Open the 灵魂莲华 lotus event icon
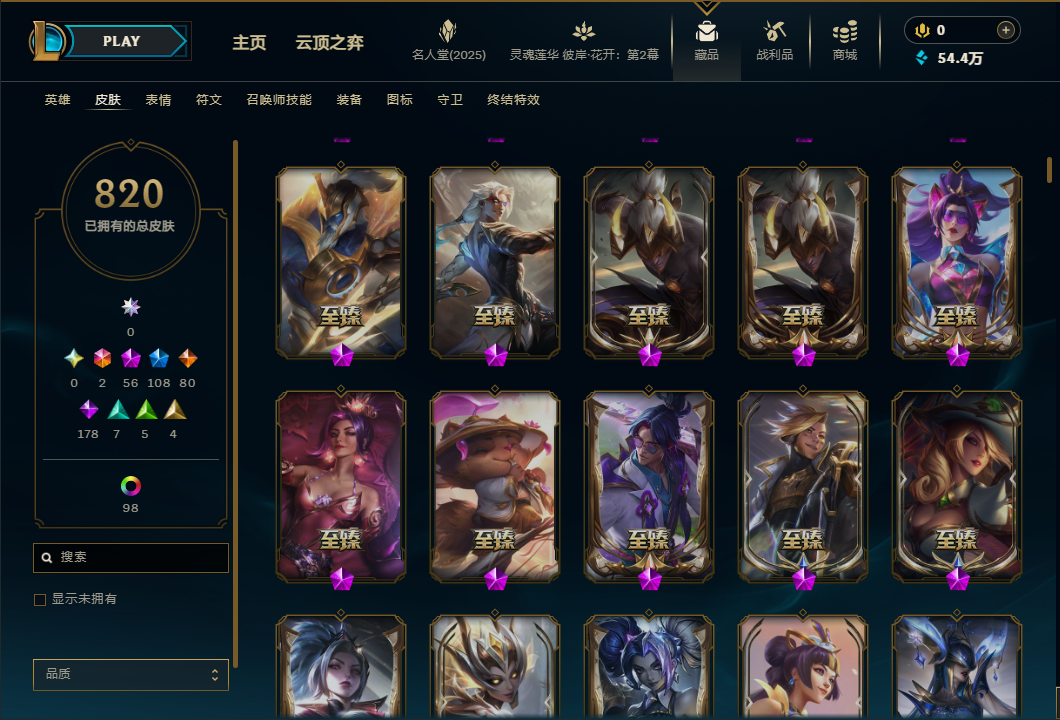Image resolution: width=1060 pixels, height=720 pixels. click(x=583, y=31)
